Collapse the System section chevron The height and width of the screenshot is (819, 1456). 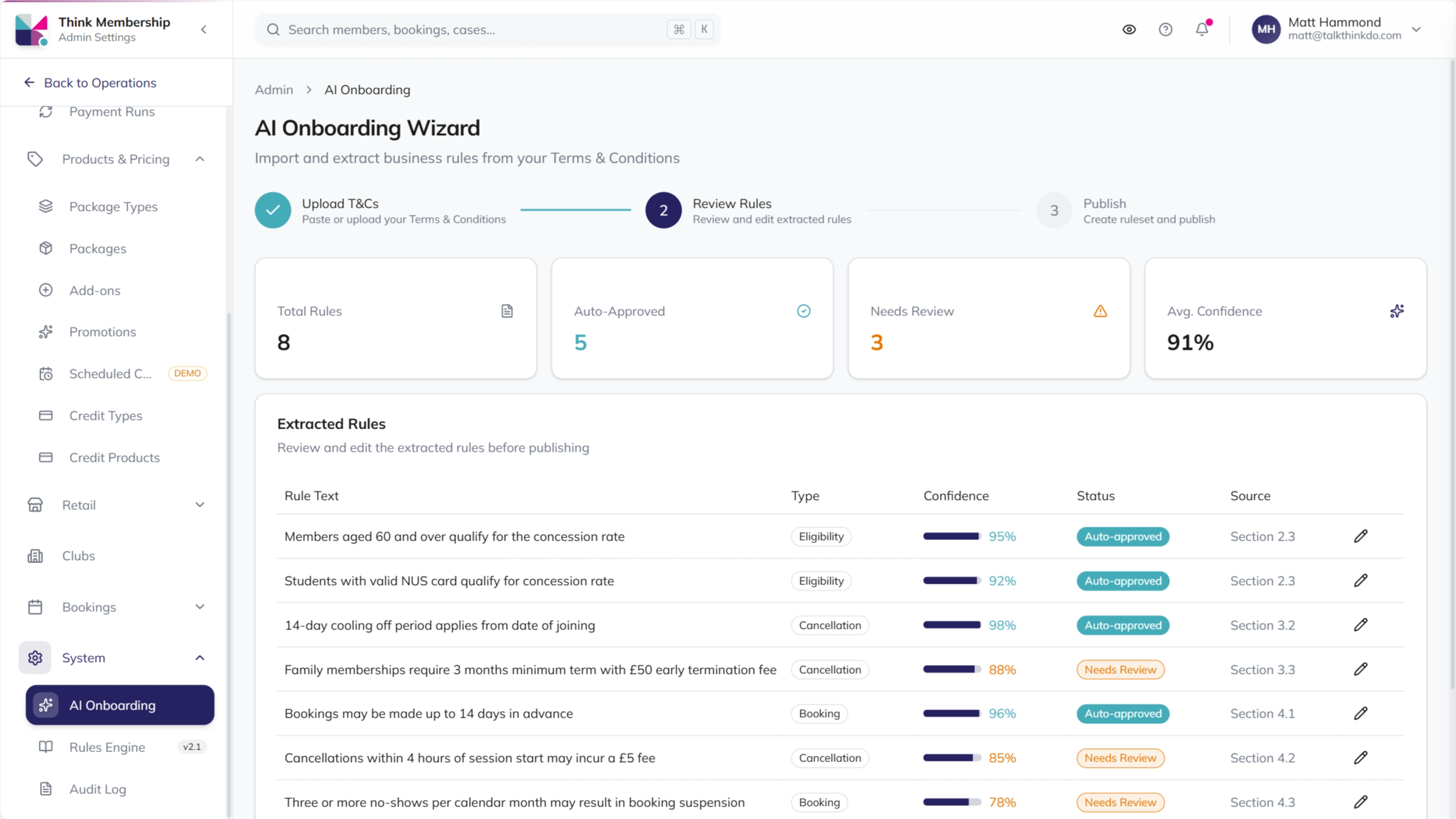pos(200,658)
